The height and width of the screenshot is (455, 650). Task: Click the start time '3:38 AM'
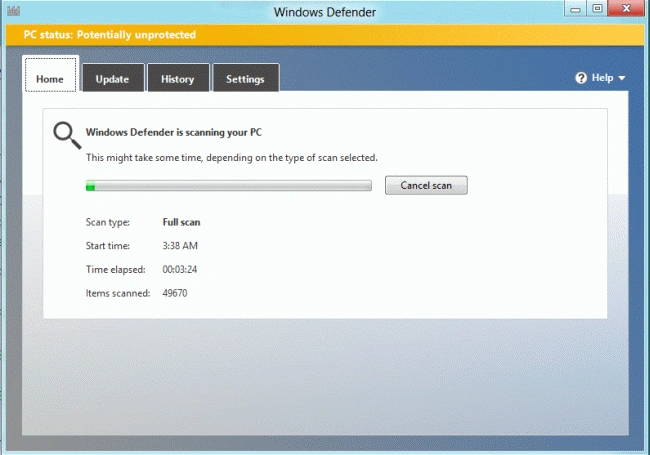click(x=180, y=246)
